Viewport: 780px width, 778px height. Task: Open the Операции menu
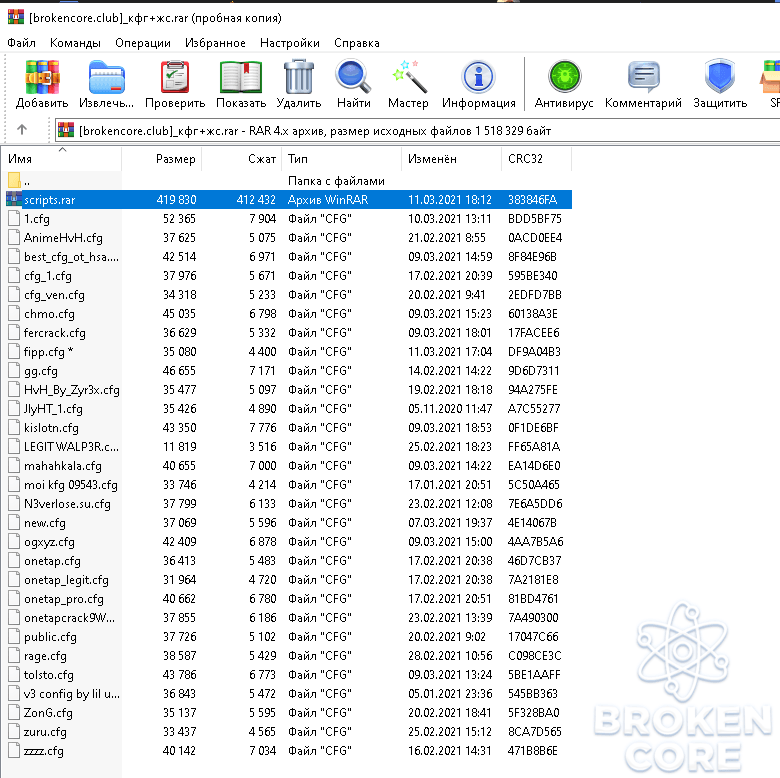coord(143,43)
